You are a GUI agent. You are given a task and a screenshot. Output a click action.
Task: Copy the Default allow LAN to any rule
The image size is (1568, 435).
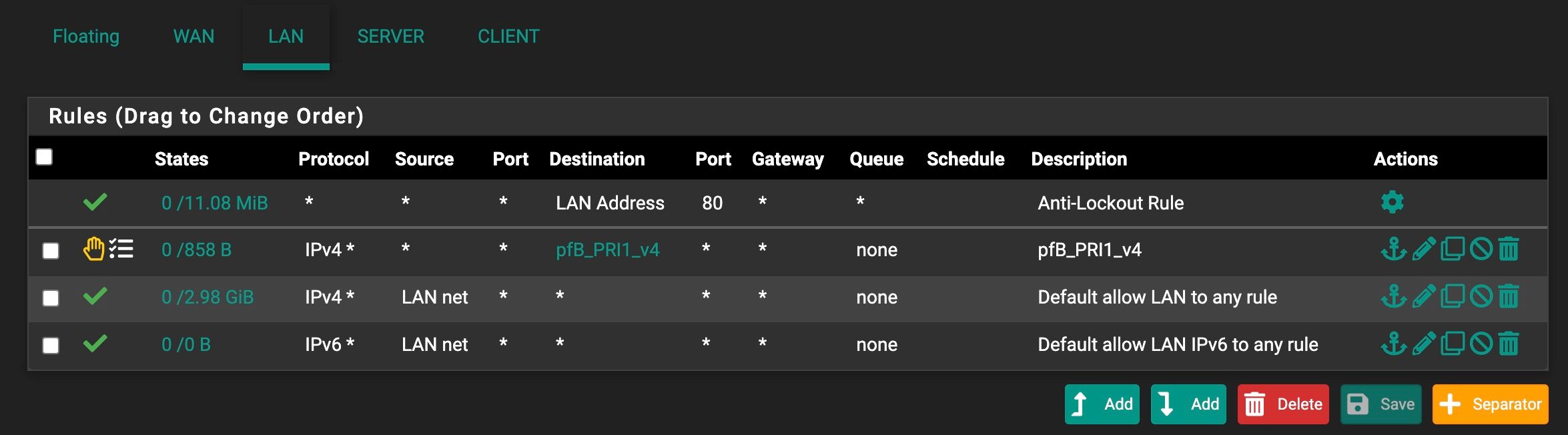click(1453, 296)
